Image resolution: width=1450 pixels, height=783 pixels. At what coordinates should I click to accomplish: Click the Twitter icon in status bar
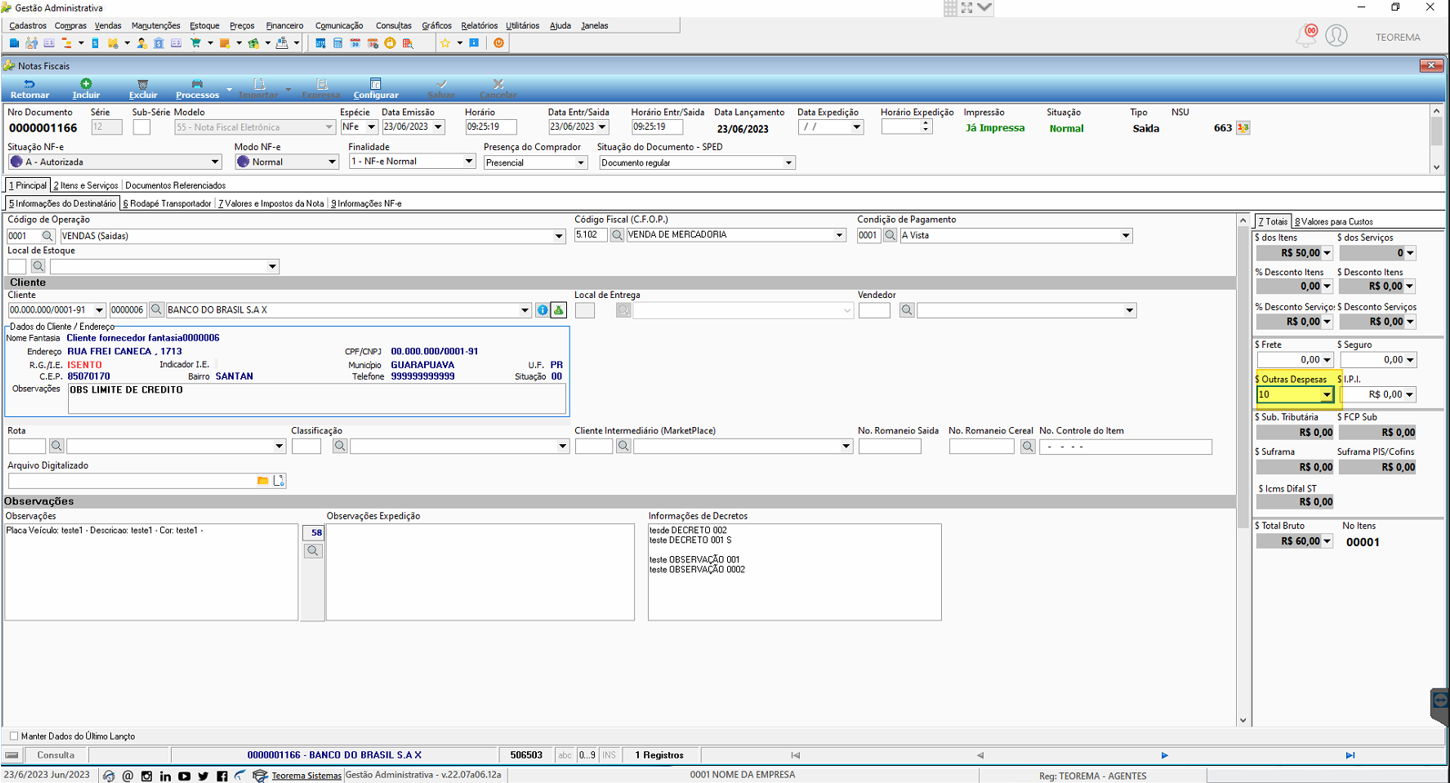pyautogui.click(x=203, y=776)
